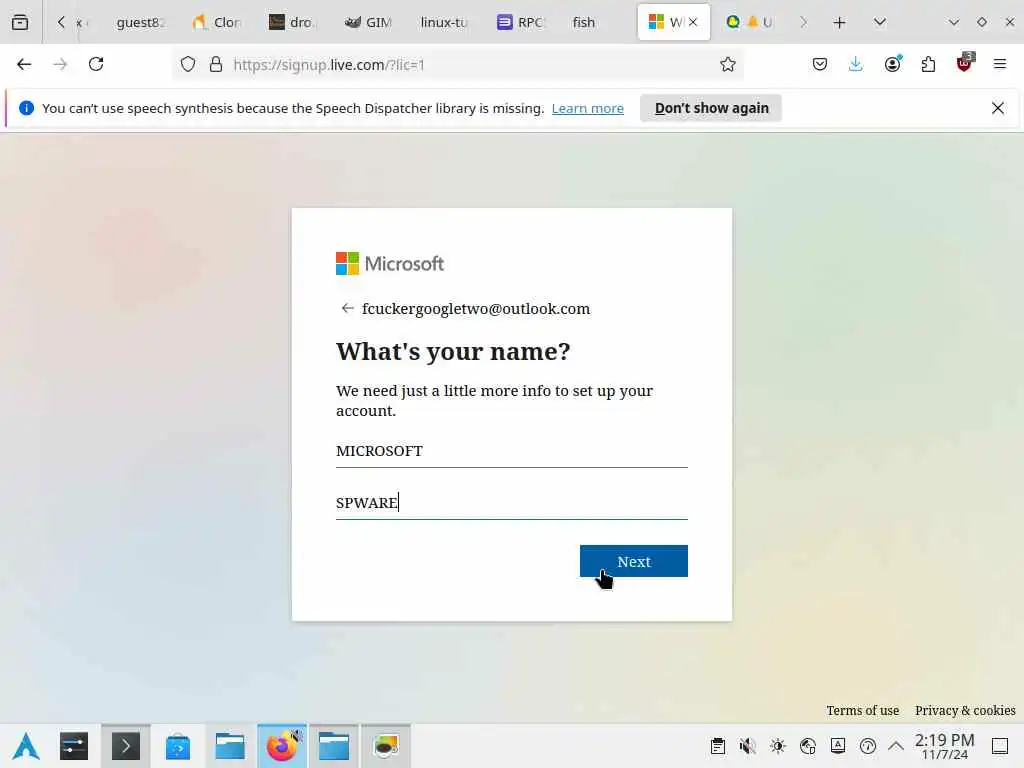Screen dimensions: 1024x768
Task: Open Firefox account icon
Action: coord(892,64)
